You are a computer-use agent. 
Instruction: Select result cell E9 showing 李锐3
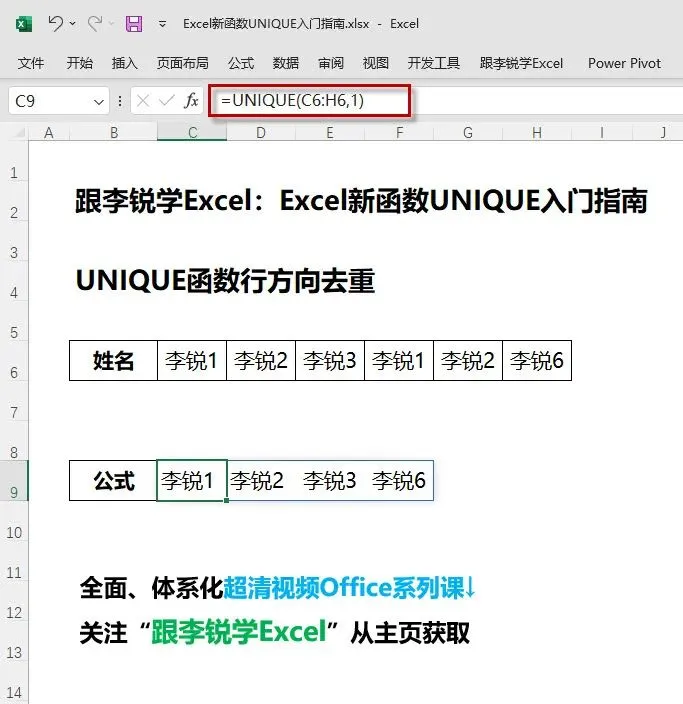tap(330, 480)
